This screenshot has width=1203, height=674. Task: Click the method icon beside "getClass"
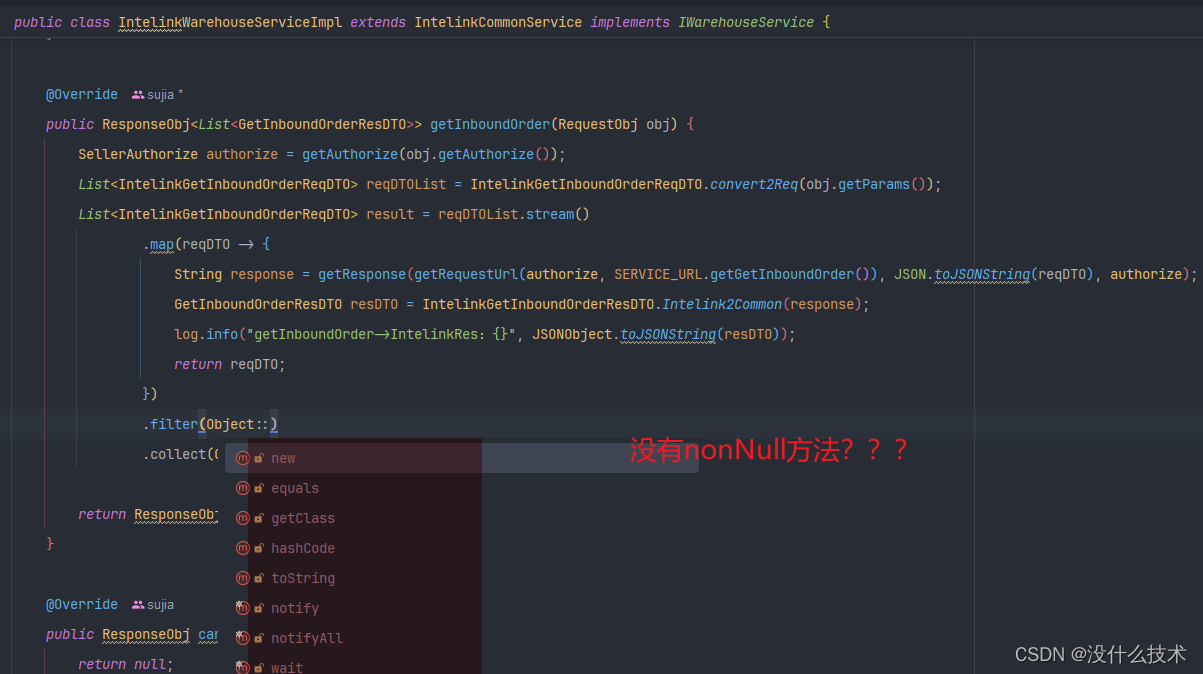241,518
